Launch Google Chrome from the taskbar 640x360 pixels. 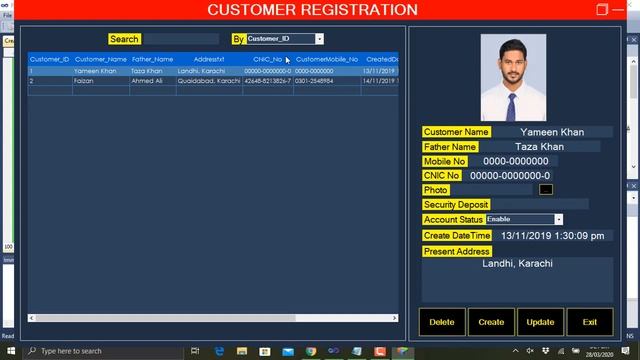311,351
